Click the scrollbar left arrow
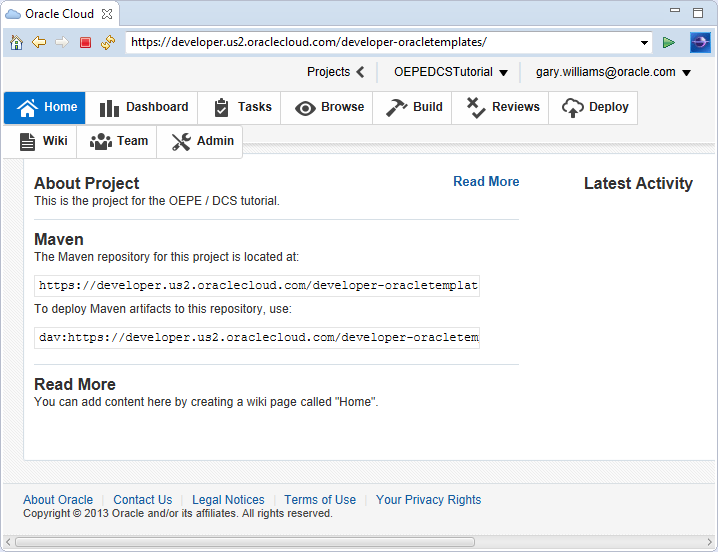 tap(8, 542)
